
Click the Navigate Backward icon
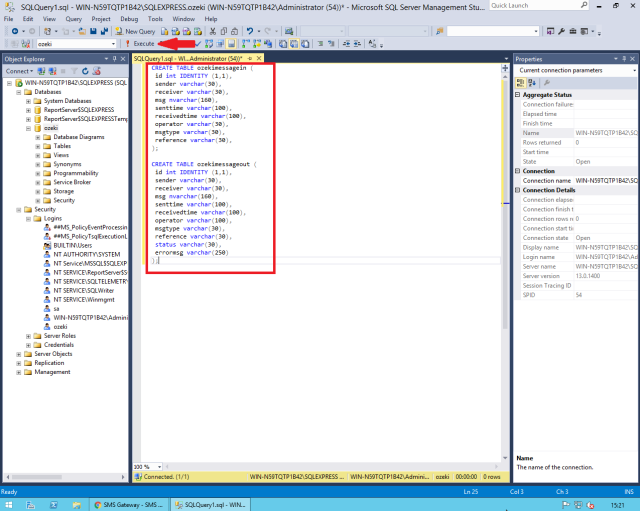(15, 31)
